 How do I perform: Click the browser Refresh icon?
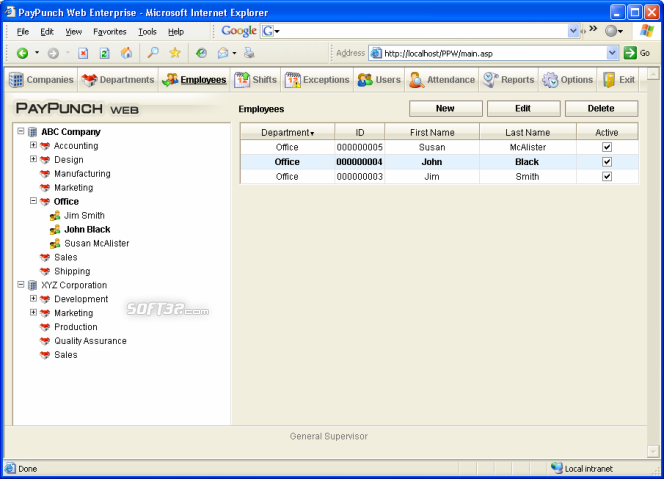(104, 53)
